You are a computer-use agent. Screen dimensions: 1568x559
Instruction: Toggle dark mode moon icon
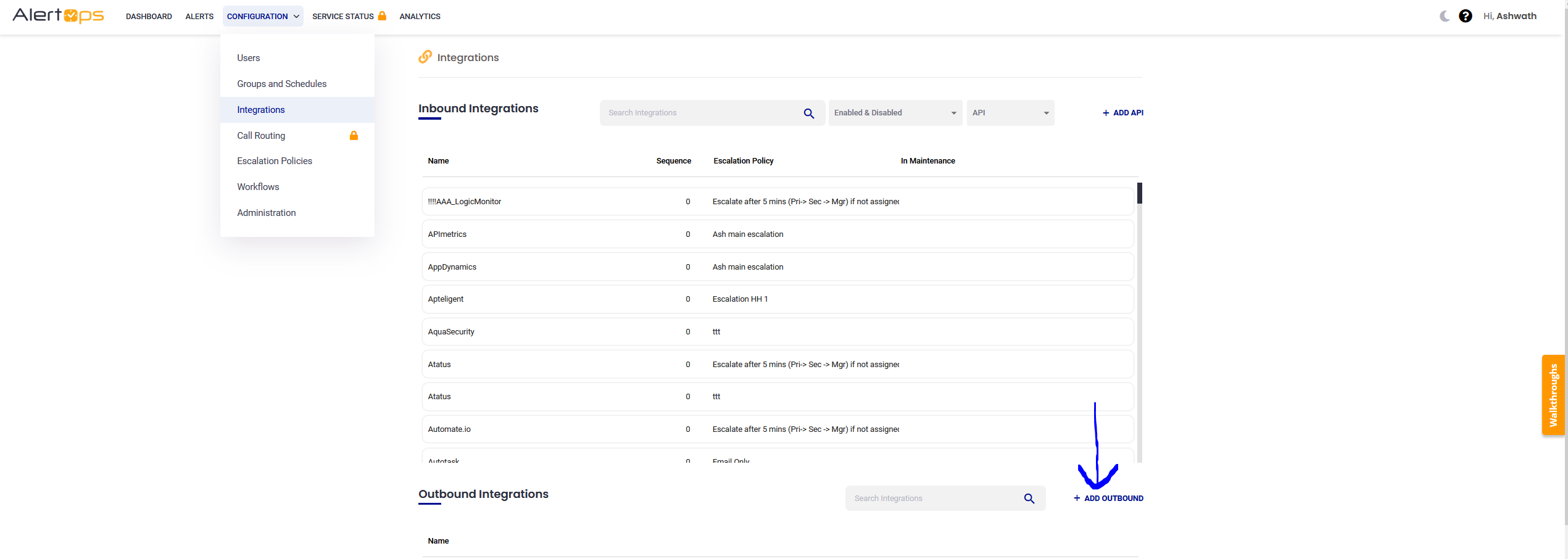point(1445,16)
